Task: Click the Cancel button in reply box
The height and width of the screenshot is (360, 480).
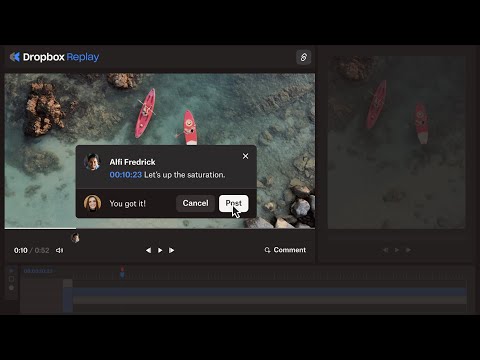Action: coord(195,203)
